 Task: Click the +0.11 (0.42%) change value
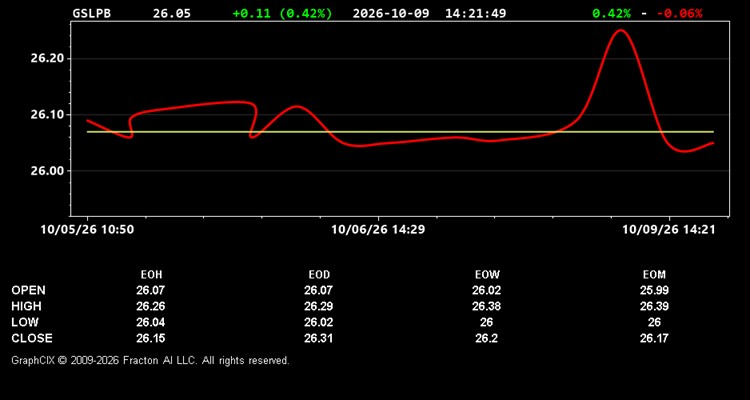pyautogui.click(x=282, y=13)
